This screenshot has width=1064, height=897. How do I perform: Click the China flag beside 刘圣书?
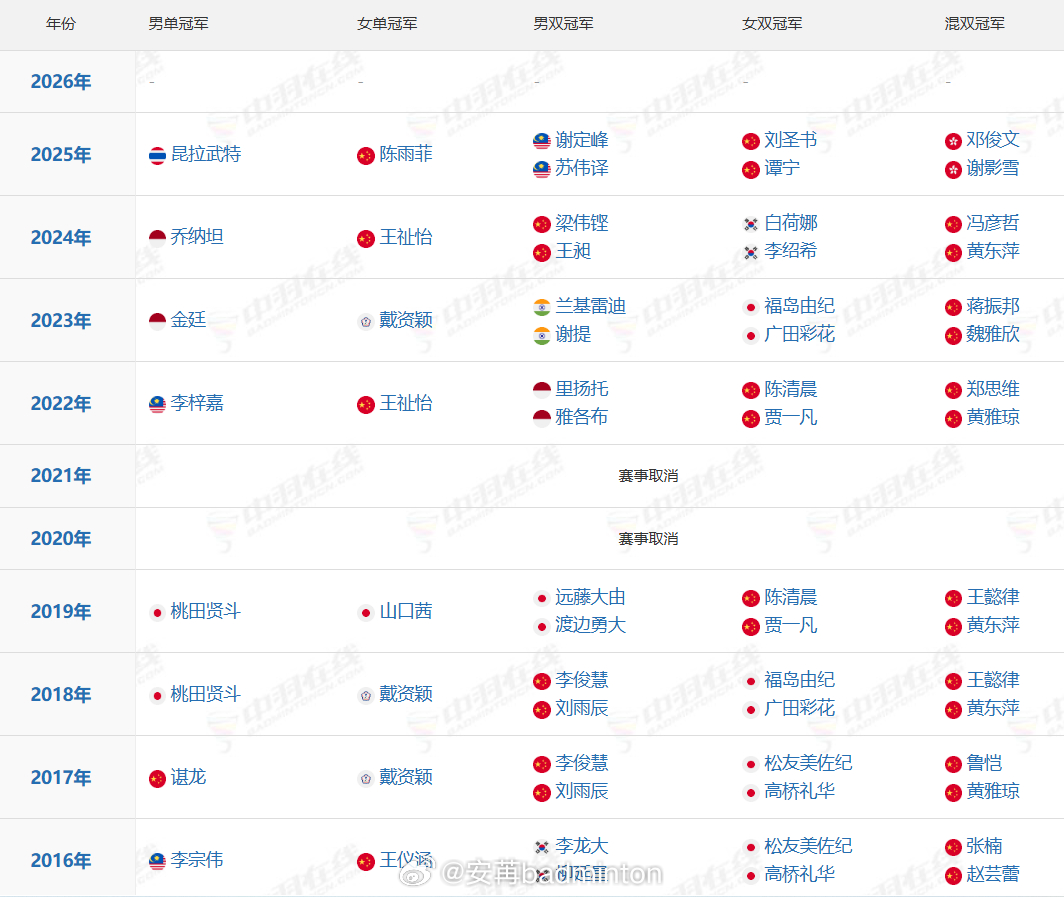[750, 141]
